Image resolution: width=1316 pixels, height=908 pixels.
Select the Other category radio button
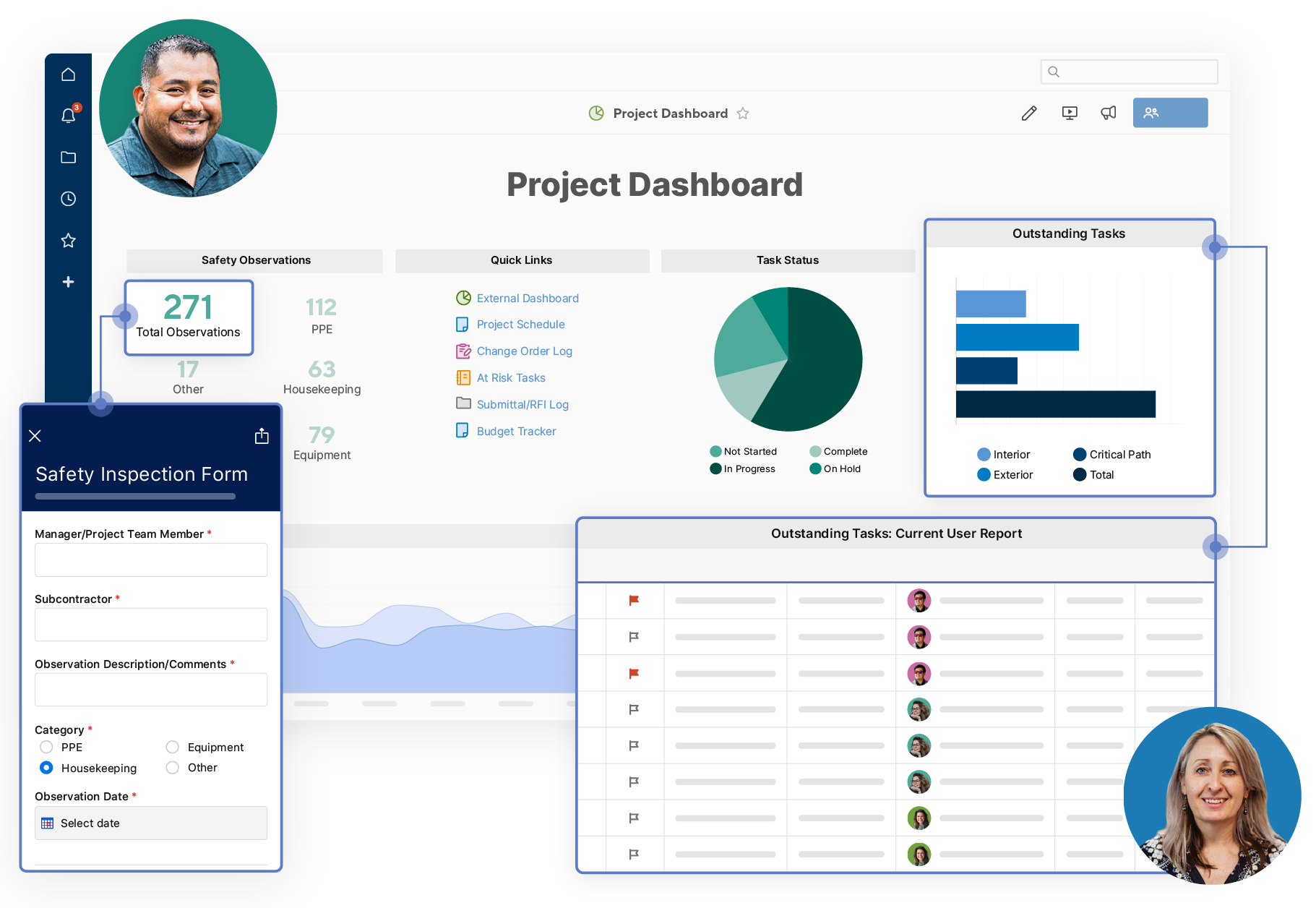click(173, 768)
